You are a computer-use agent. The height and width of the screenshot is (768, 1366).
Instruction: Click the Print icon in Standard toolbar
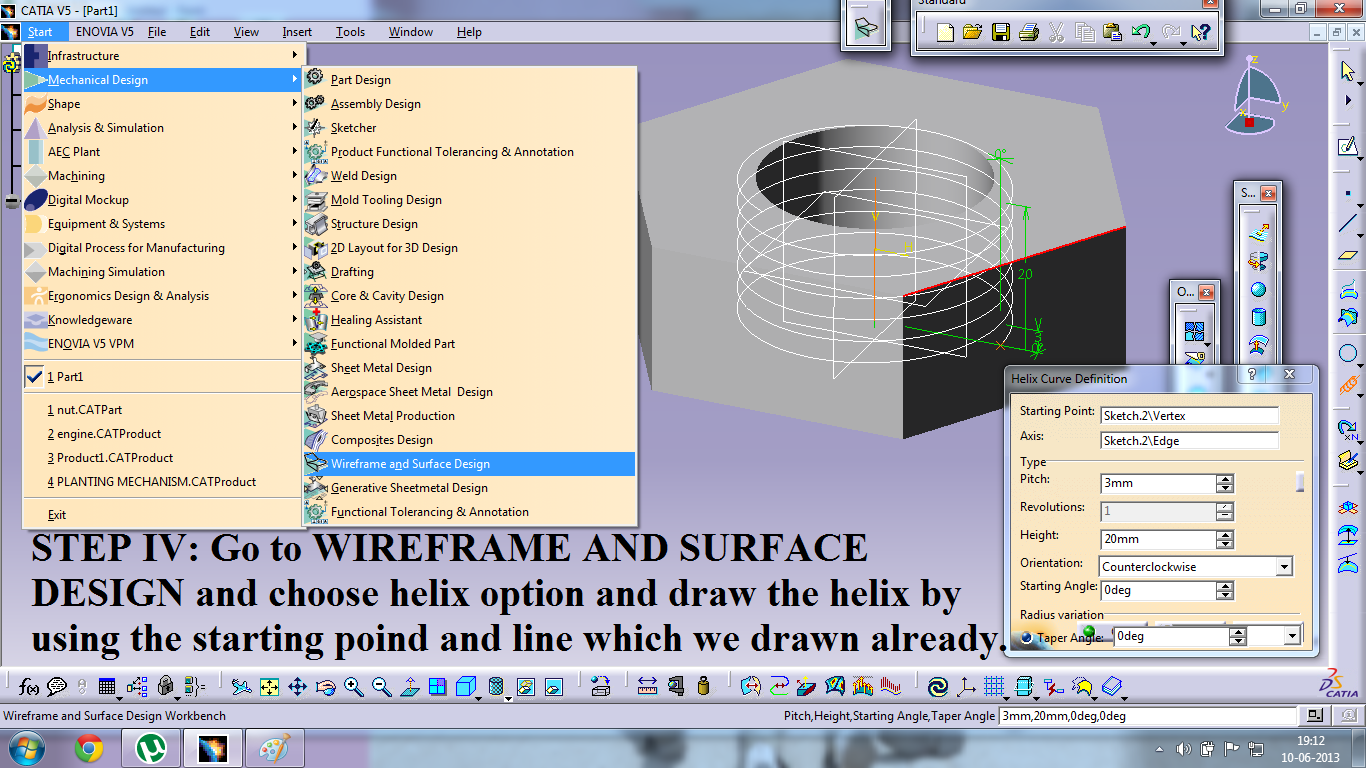pos(1028,33)
